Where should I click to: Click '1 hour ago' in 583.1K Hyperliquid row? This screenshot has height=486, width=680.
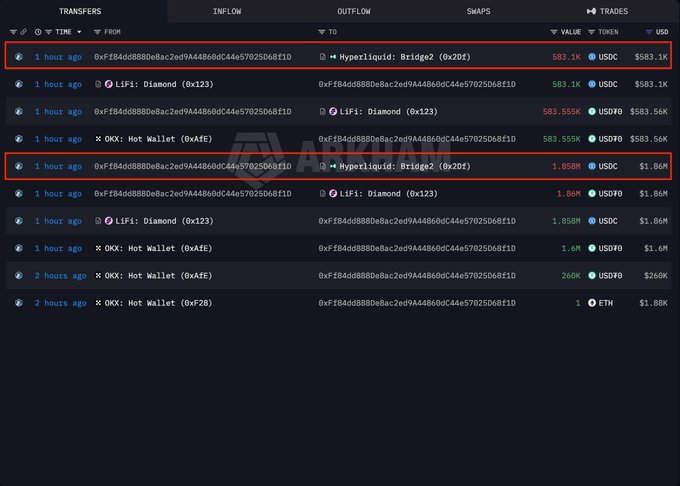tap(58, 57)
